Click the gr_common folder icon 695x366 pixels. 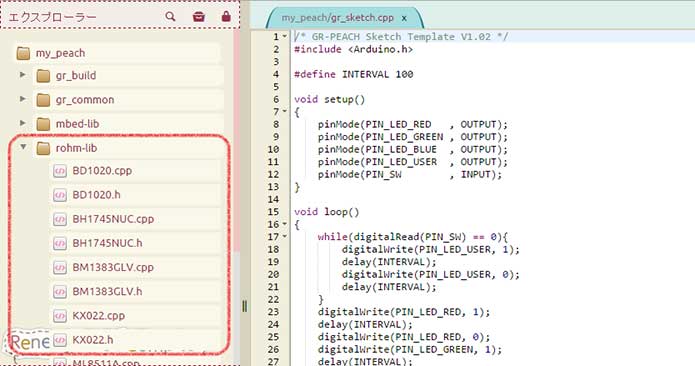tap(43, 100)
